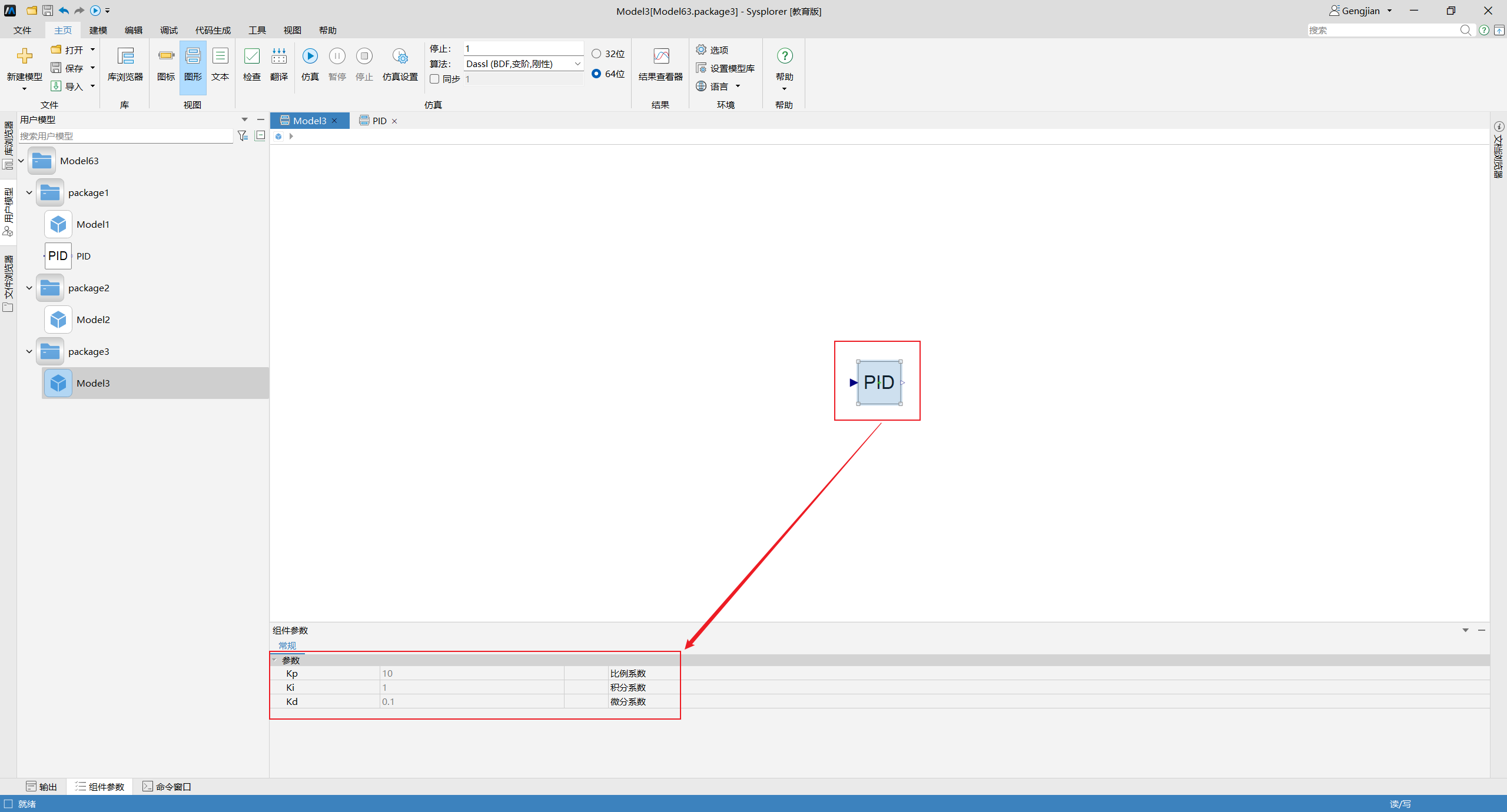Switch to the 代码生成 ribbon tab
The image size is (1507, 812).
213,30
